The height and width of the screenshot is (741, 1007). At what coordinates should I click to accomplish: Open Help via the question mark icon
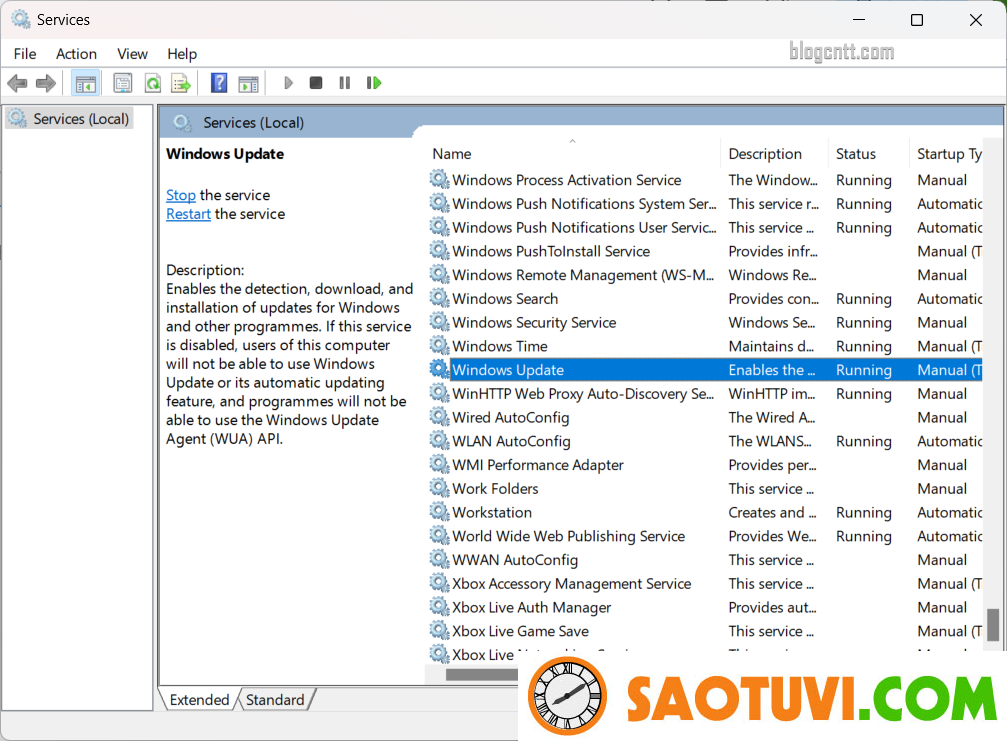click(x=219, y=83)
